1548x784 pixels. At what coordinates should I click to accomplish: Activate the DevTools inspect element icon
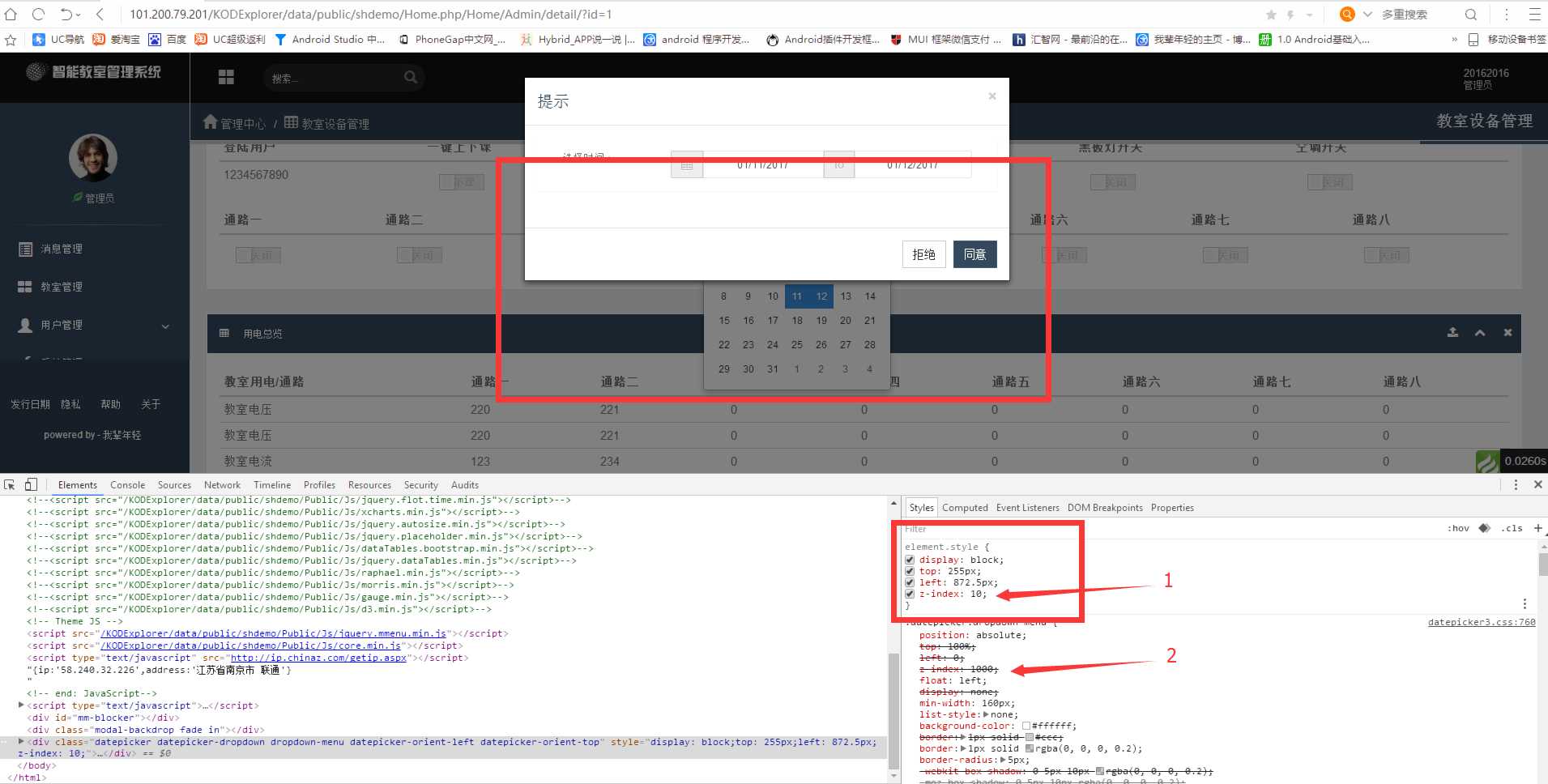tap(10, 484)
